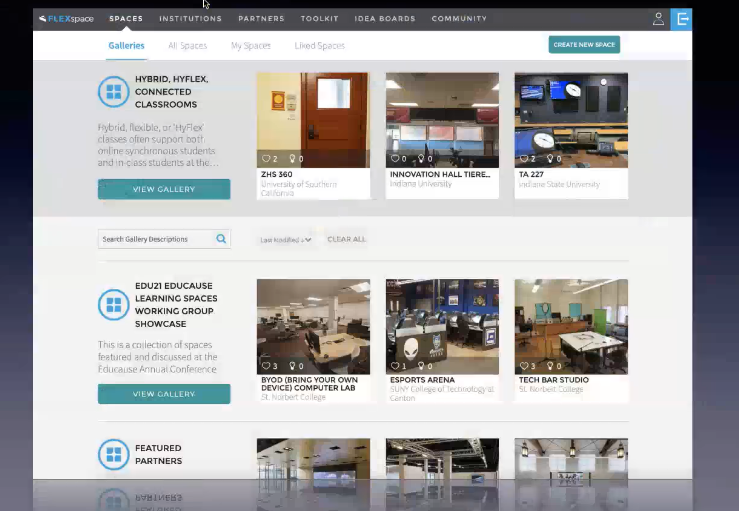Click idea bulb on Innovation Hall card
The image size is (739, 511).
[421, 158]
